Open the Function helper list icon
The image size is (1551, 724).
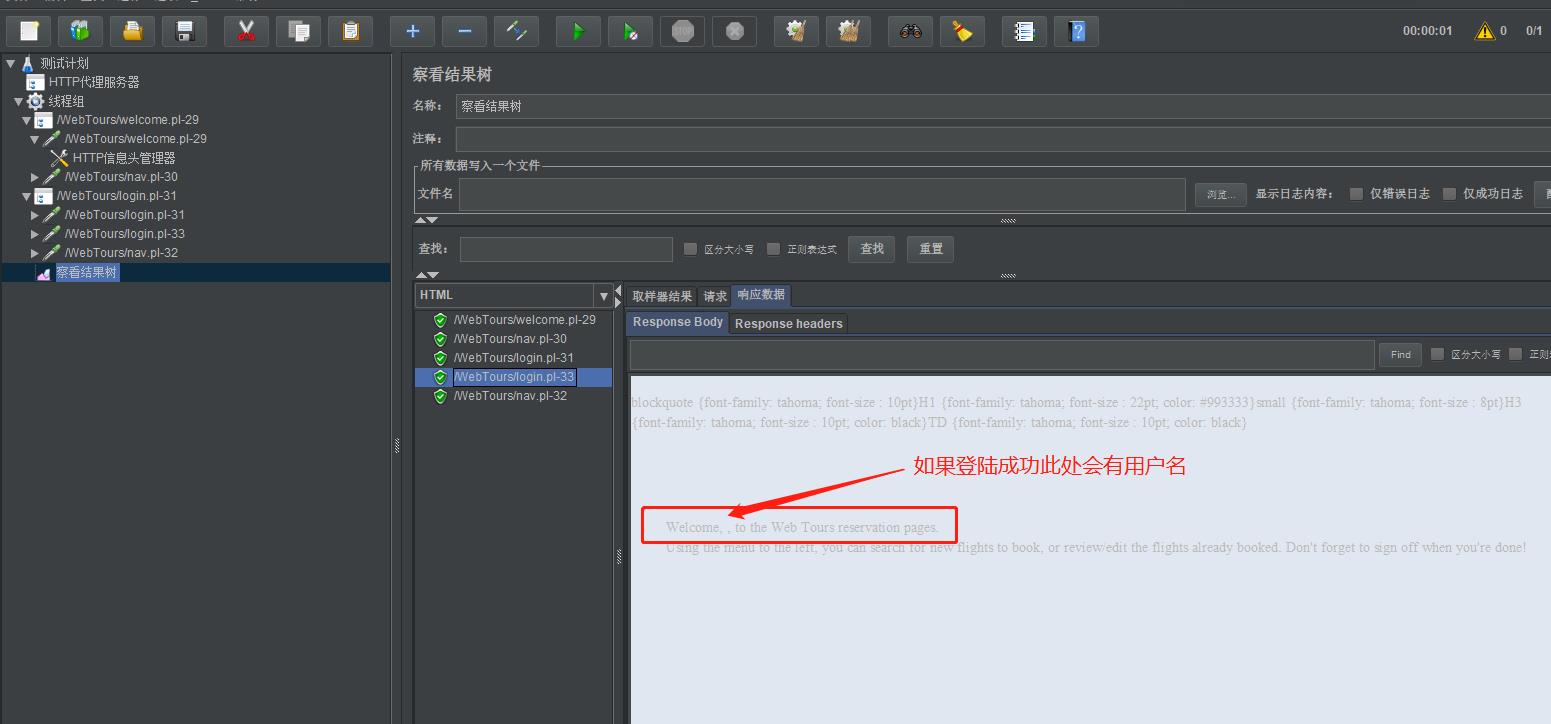click(1024, 31)
